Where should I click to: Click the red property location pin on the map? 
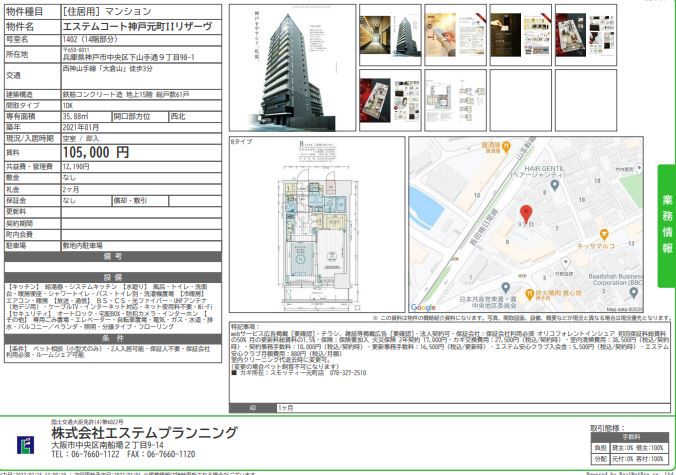tap(526, 214)
